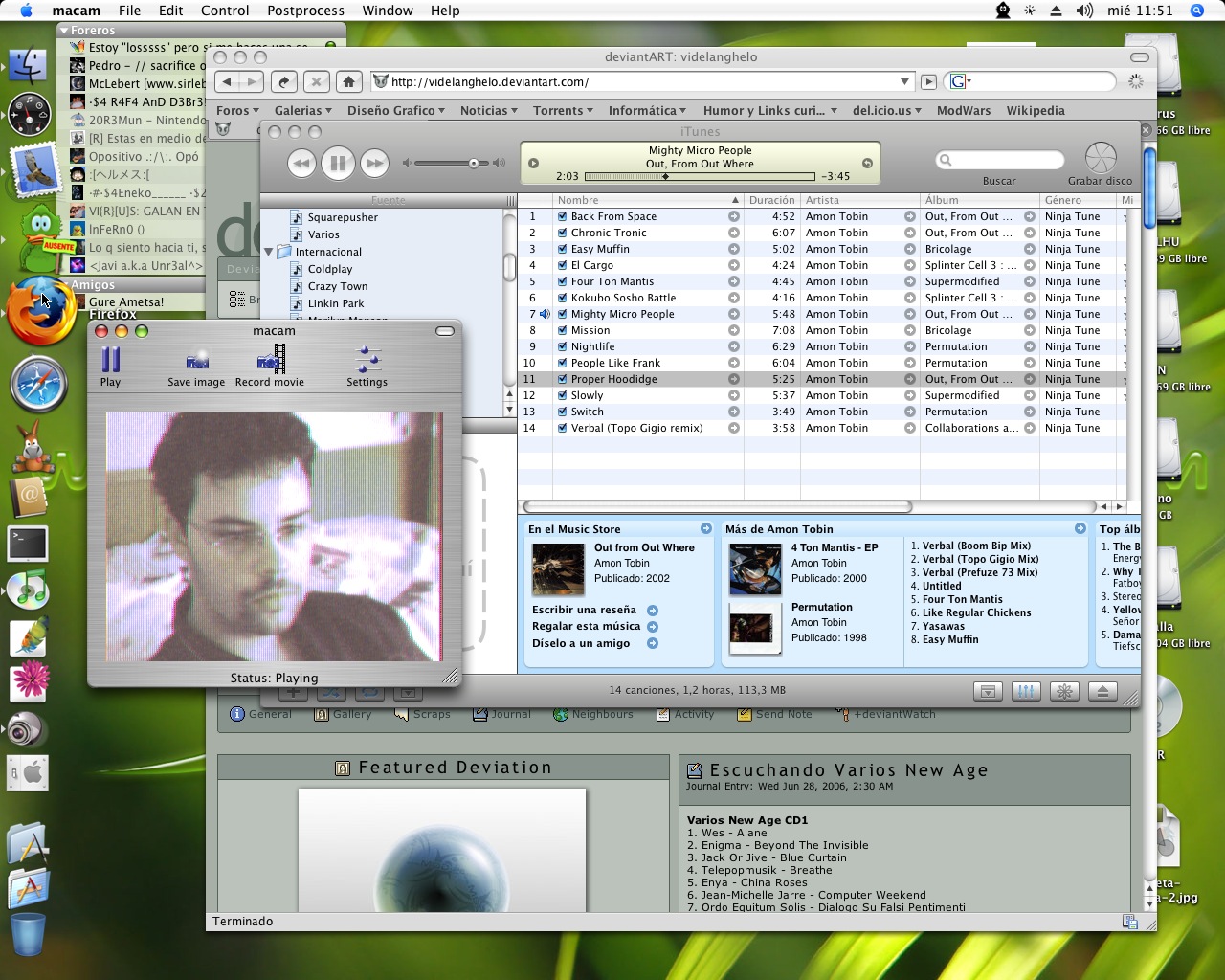Click the Wikipedia bookmark link
This screenshot has width=1225, height=980.
coord(1036,111)
